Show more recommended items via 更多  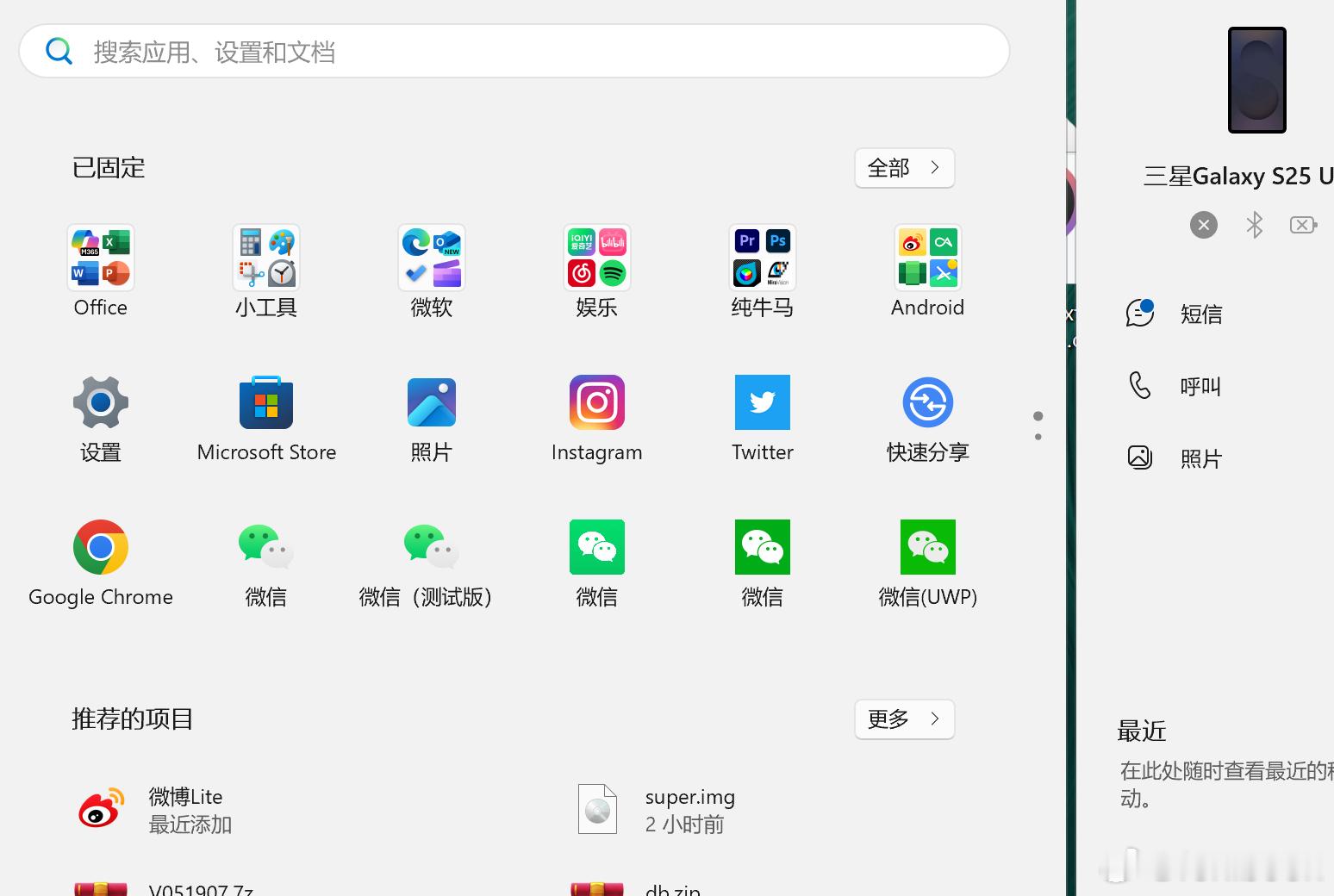click(x=905, y=719)
